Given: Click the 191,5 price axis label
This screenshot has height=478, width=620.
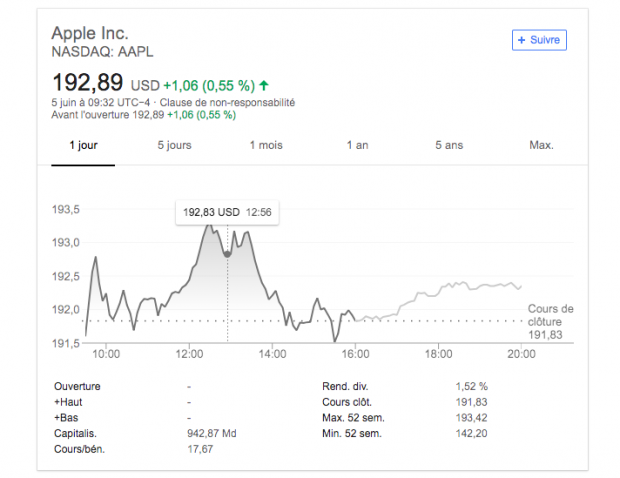Looking at the screenshot, I should 66,343.
